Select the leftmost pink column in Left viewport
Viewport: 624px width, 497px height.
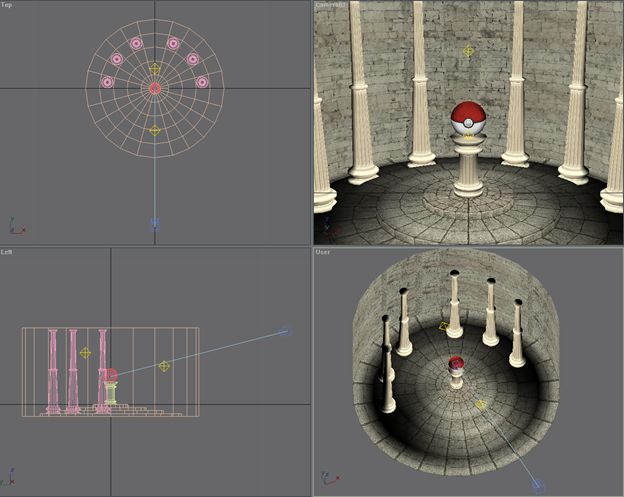53,370
